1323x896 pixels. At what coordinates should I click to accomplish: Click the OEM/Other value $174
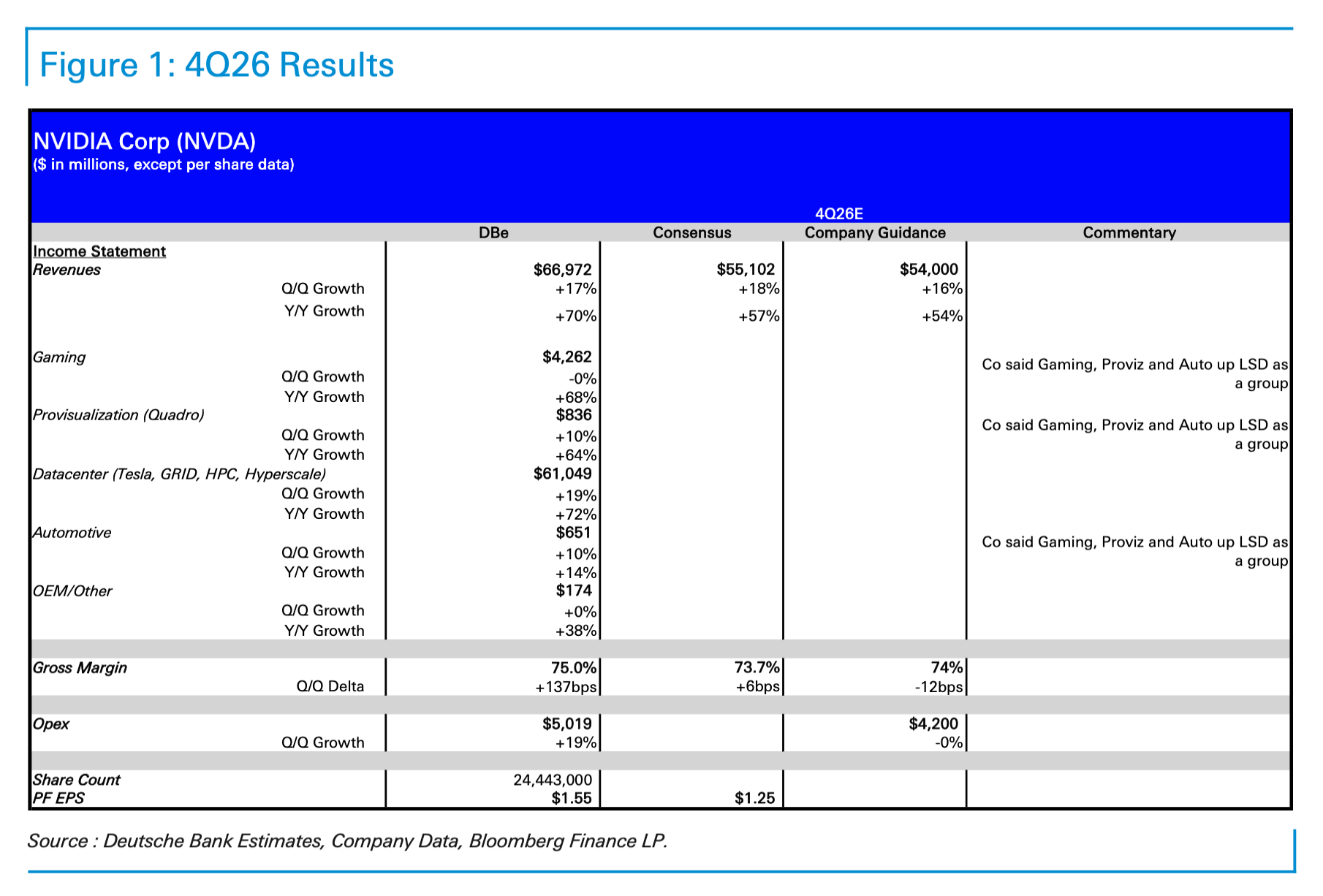click(x=573, y=591)
